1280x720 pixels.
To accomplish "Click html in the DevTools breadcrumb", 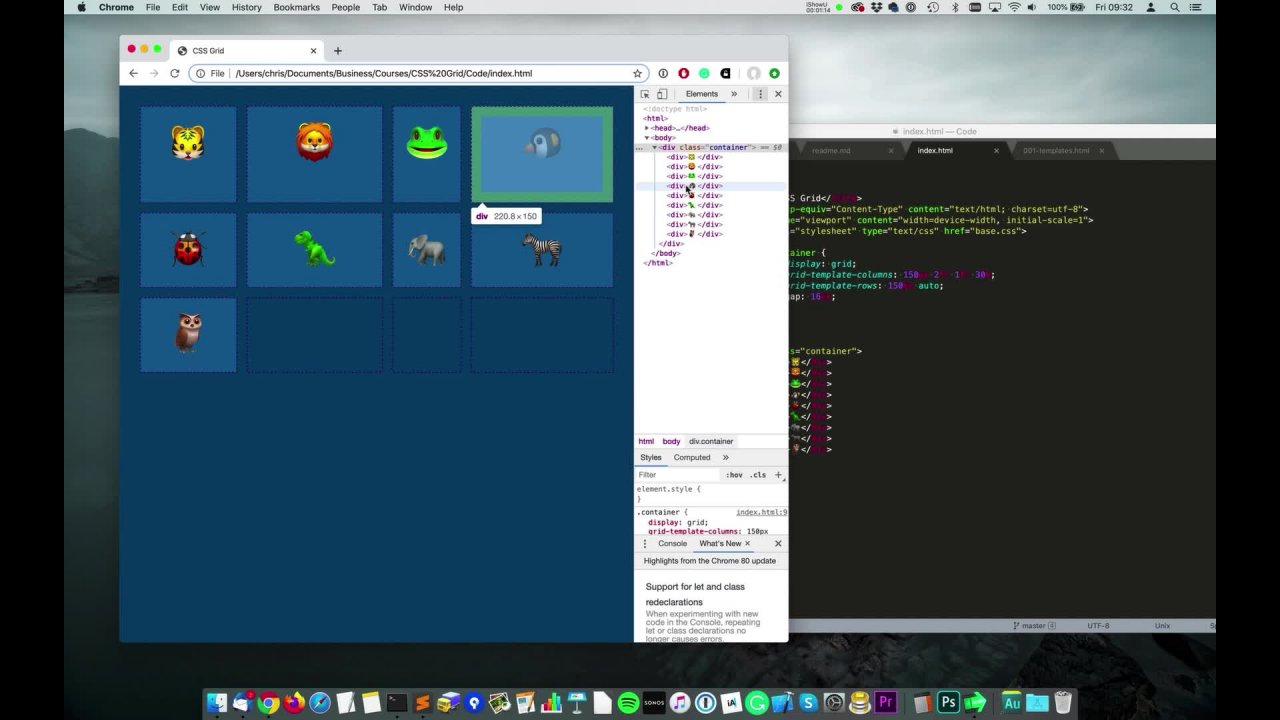I will click(x=646, y=441).
